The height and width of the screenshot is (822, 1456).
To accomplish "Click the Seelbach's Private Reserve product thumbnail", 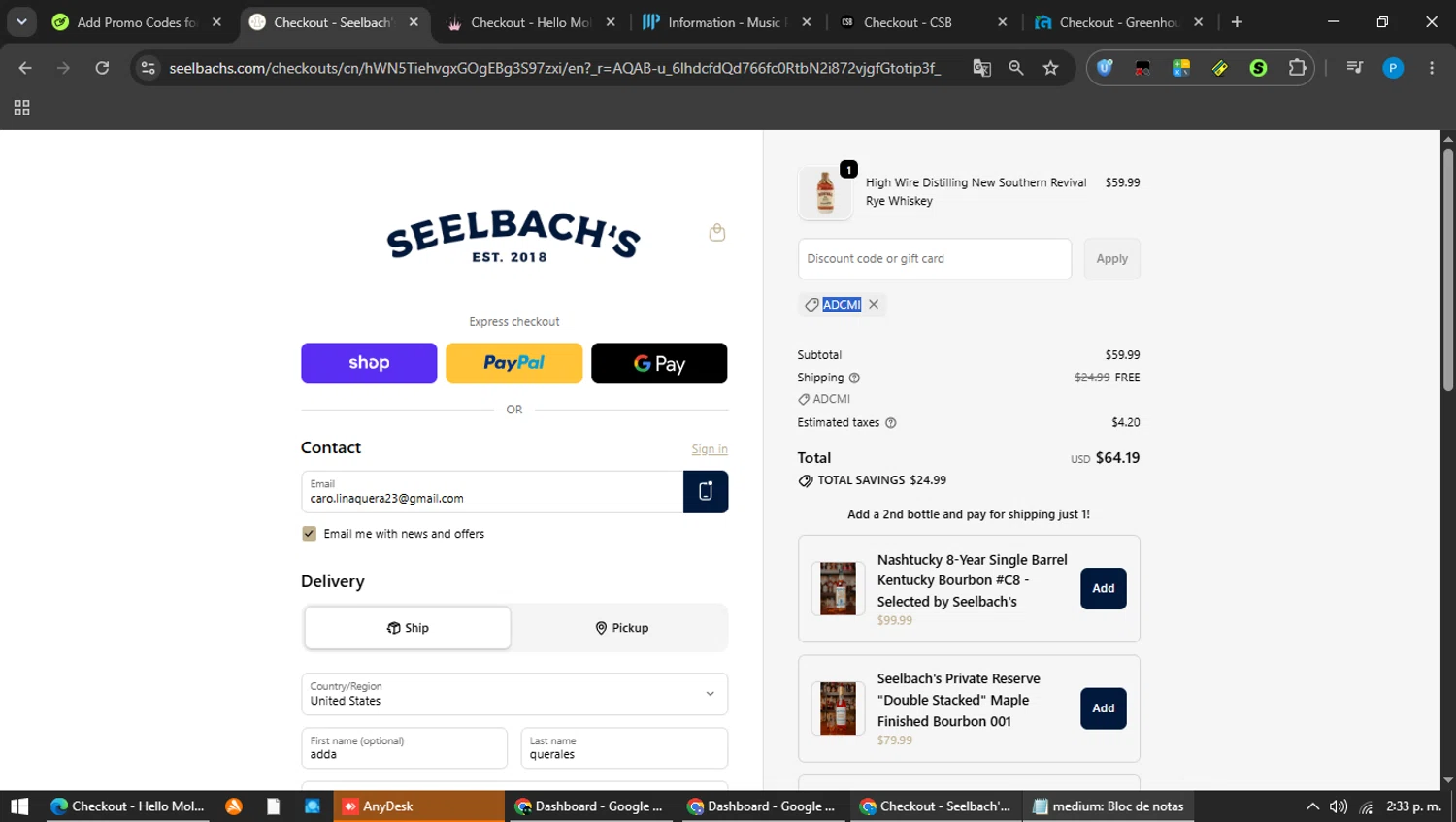I will (838, 708).
